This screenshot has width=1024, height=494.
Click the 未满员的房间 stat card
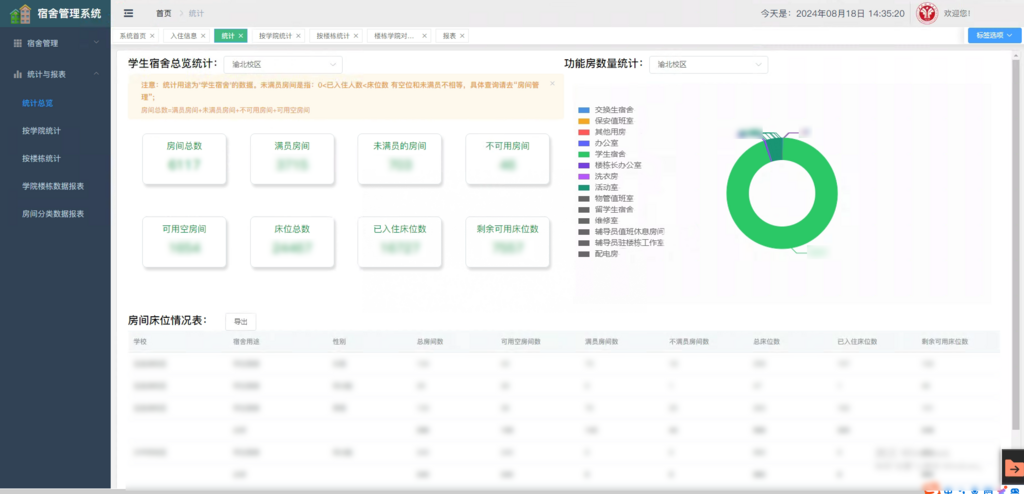400,159
